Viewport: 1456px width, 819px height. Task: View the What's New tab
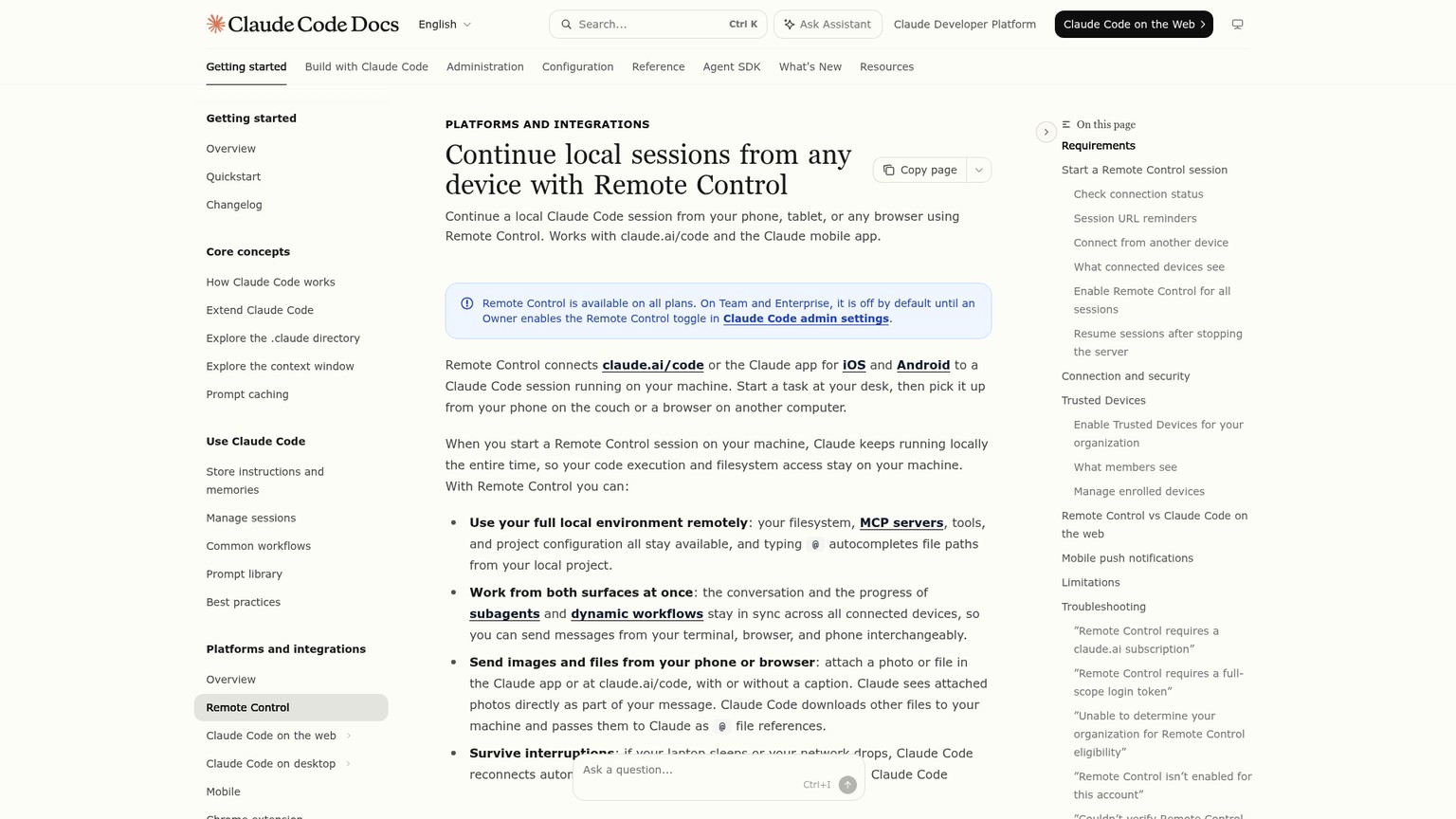pyautogui.click(x=810, y=67)
